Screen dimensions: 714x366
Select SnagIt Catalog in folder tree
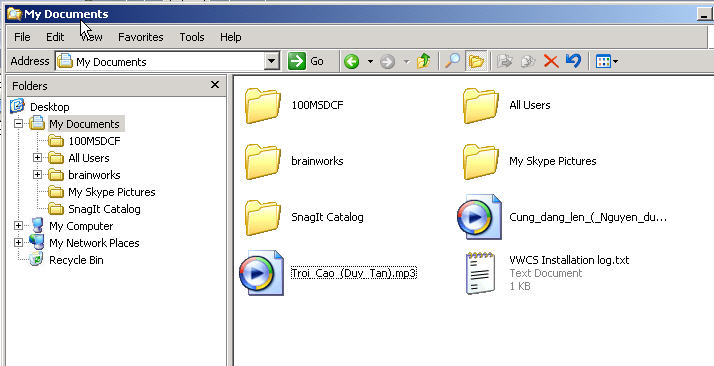point(104,209)
